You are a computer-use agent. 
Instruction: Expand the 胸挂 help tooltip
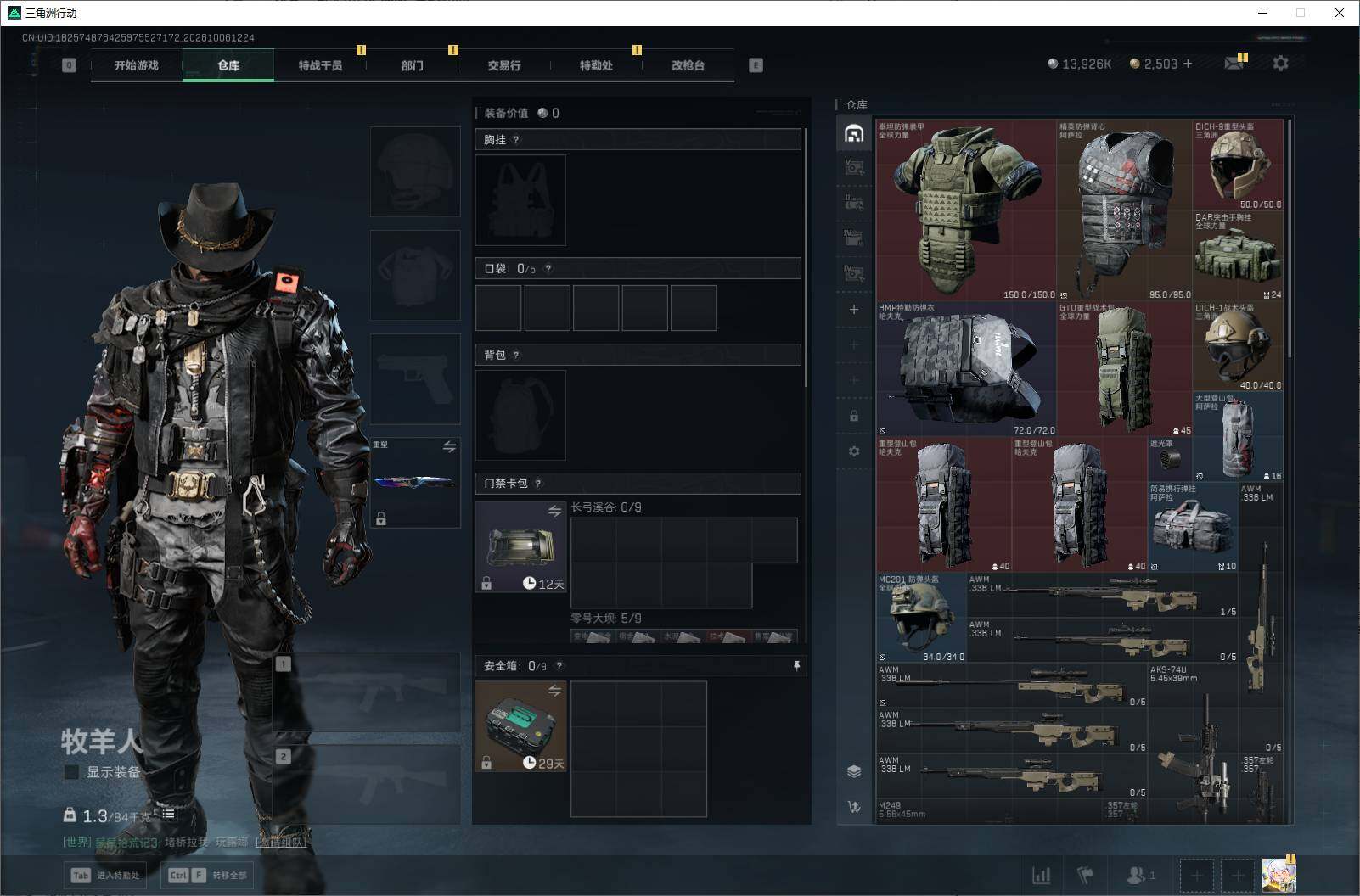[x=516, y=140]
